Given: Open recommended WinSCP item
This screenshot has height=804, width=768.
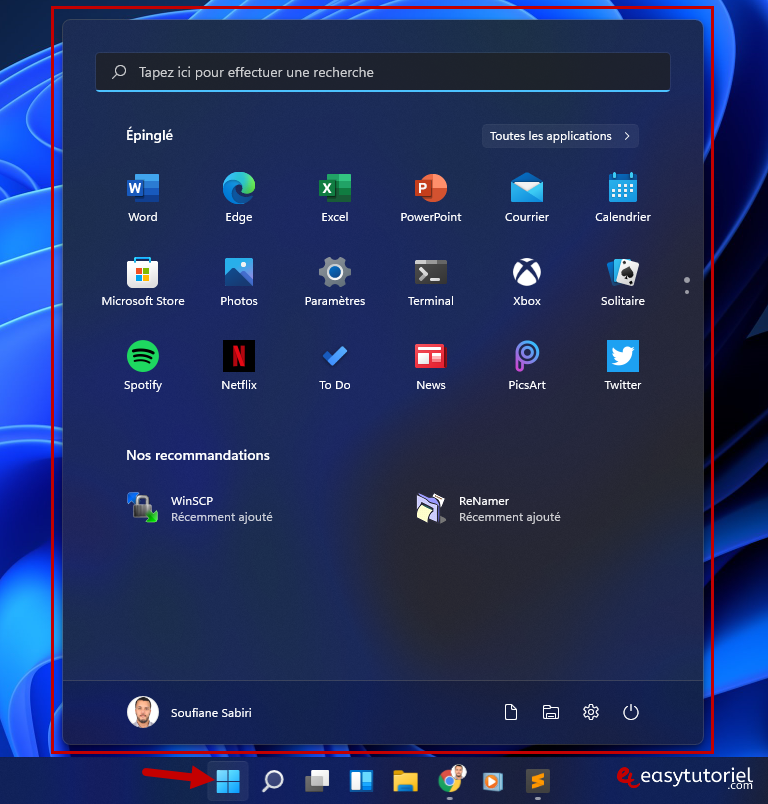Looking at the screenshot, I should (x=200, y=508).
